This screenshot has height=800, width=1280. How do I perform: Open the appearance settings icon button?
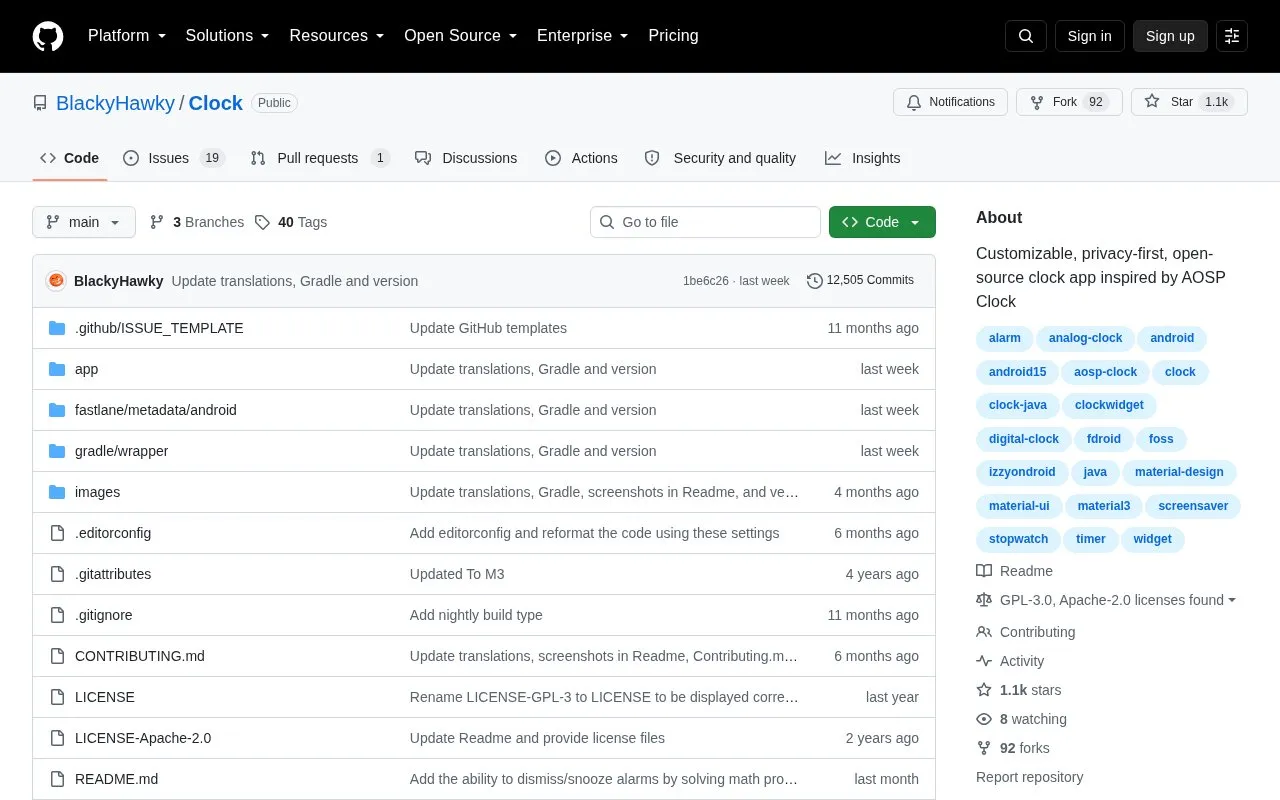tap(1232, 36)
